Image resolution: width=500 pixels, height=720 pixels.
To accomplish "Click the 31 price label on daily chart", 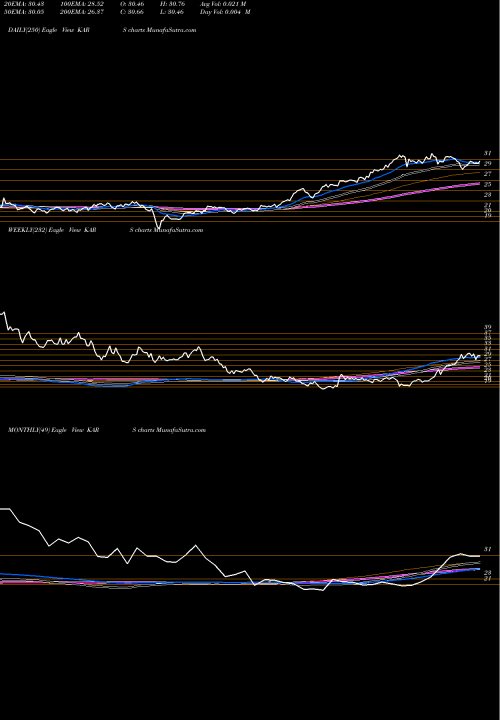I will point(488,153).
